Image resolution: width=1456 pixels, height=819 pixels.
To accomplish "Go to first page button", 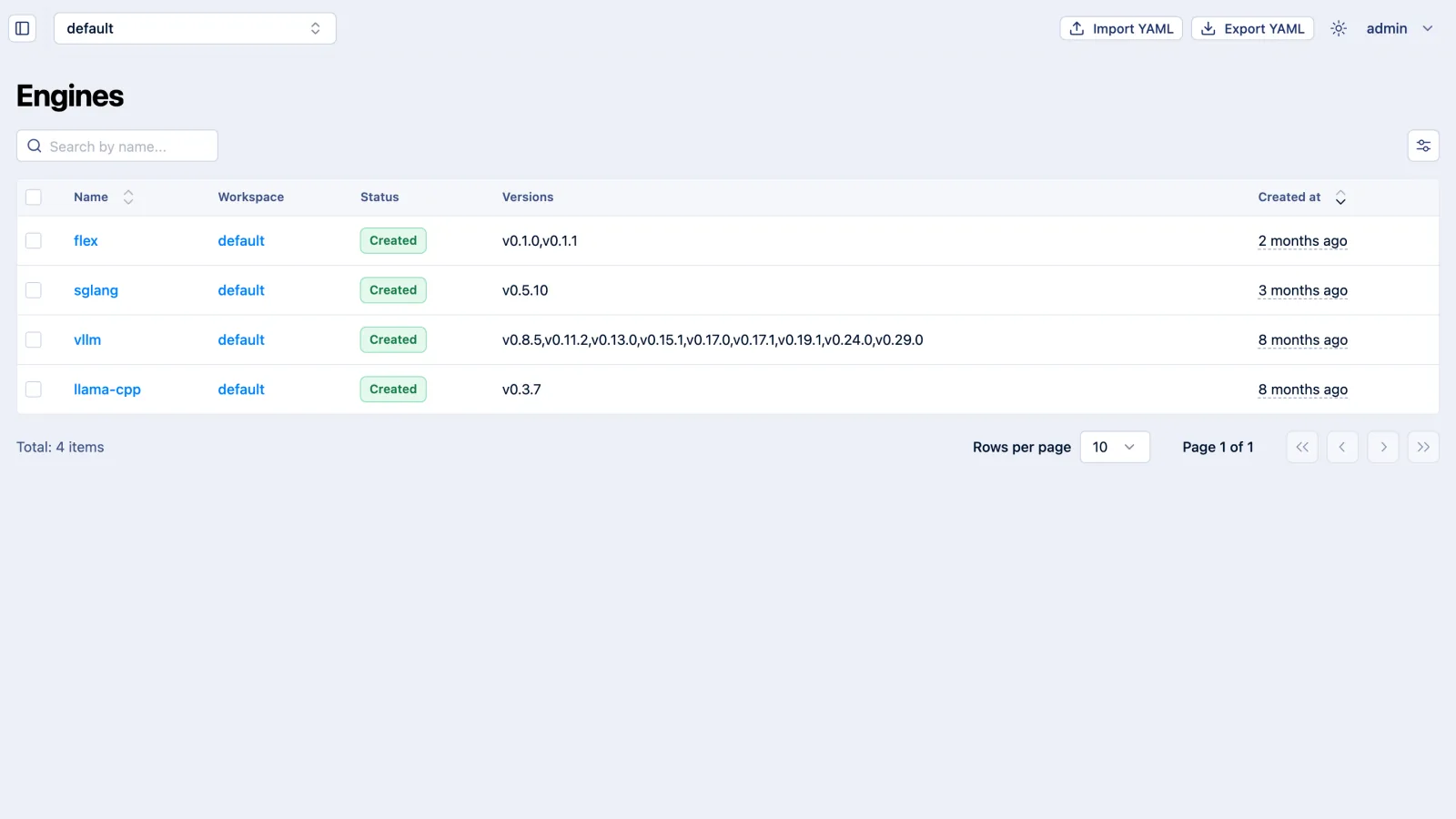I will tap(1302, 447).
